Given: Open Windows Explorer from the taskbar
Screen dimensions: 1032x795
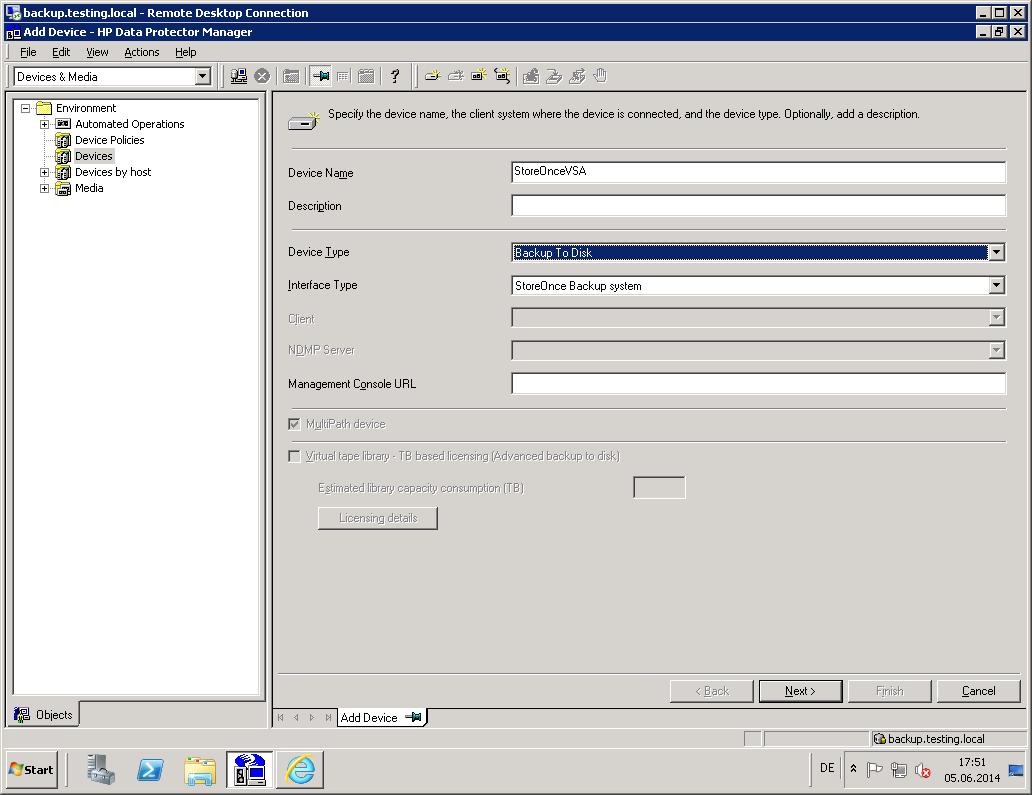Looking at the screenshot, I should tap(200, 771).
